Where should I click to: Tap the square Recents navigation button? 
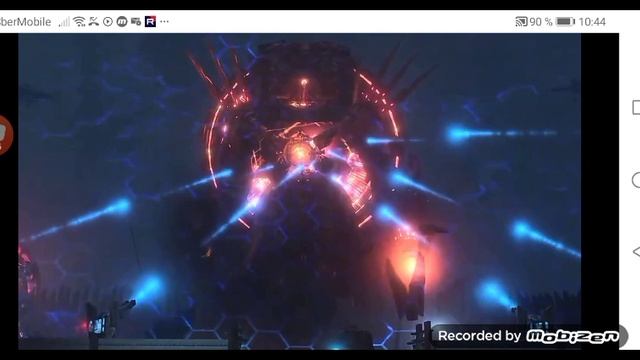coord(636,108)
